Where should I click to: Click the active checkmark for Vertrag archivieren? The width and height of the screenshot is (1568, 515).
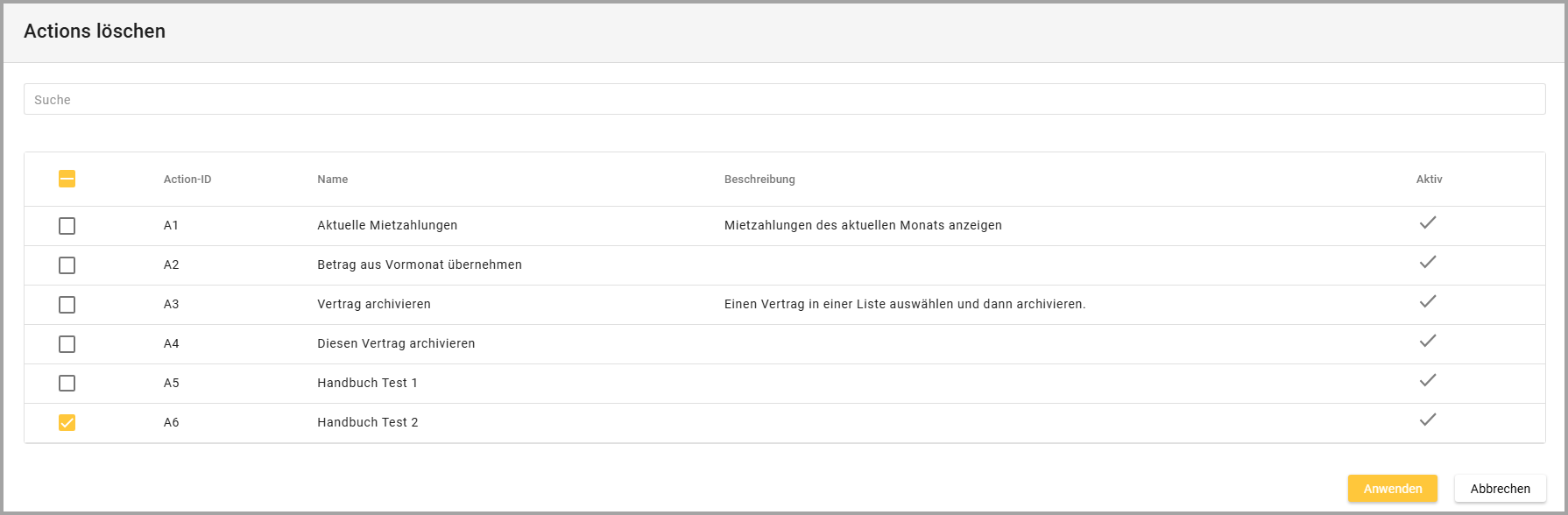point(1428,302)
